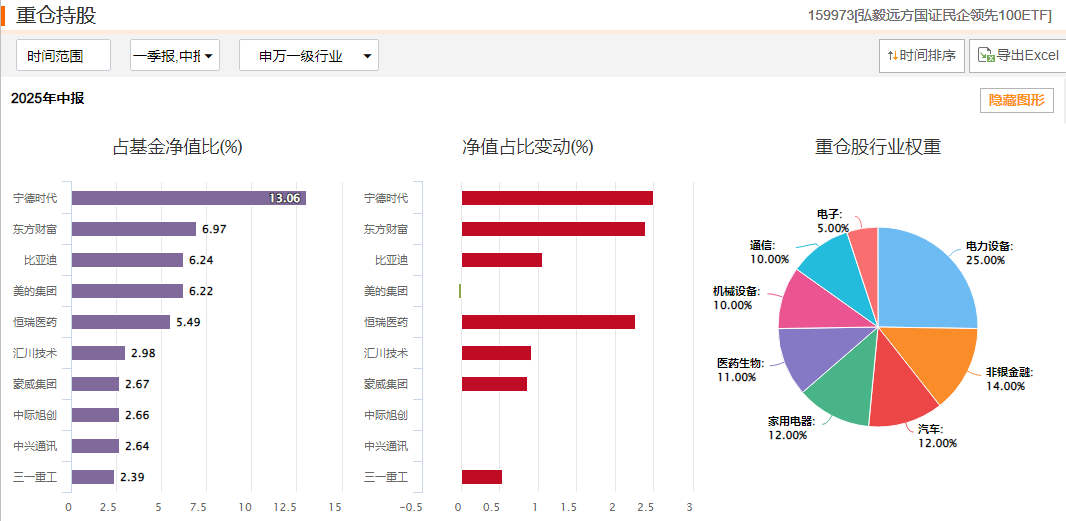Click the 时间排序 label text
The height and width of the screenshot is (521, 1066).
click(x=928, y=56)
